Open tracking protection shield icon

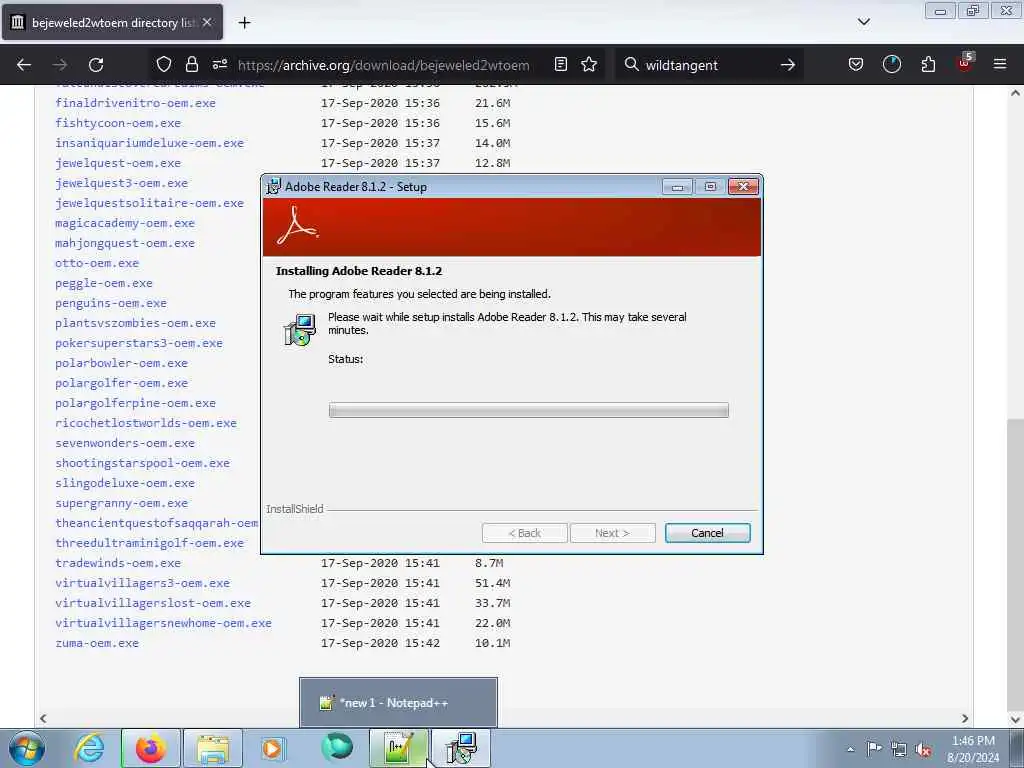163,64
